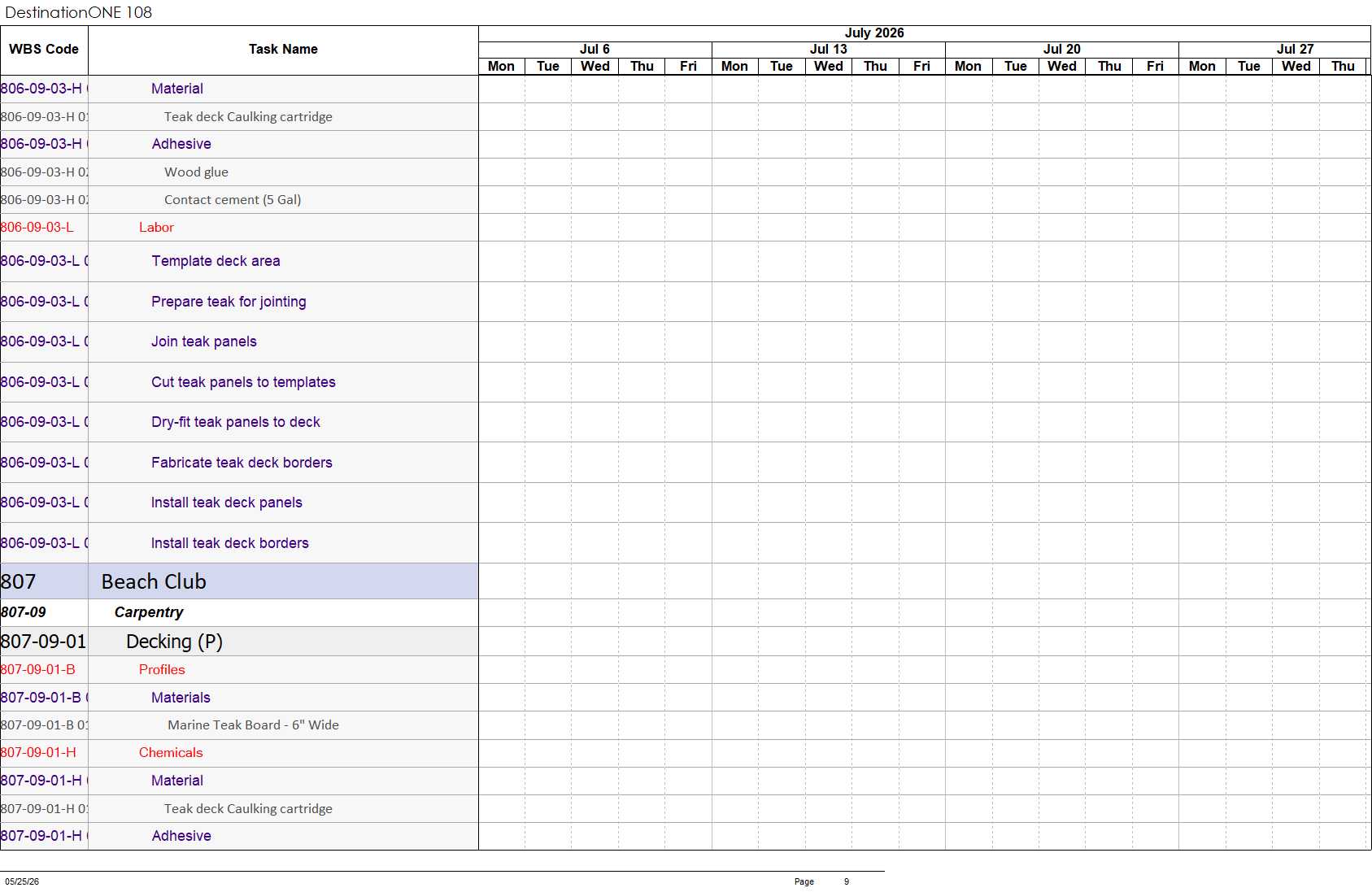Click the 806-09-03-L red WBS code

coord(37,228)
